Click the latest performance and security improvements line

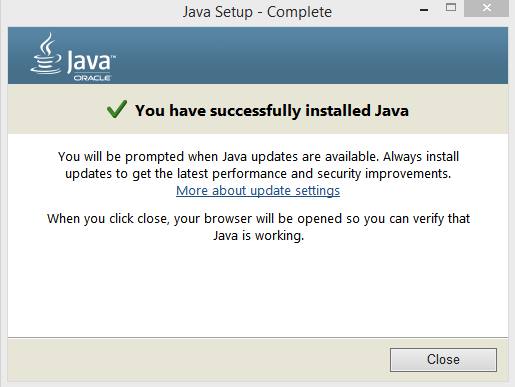coord(258,174)
